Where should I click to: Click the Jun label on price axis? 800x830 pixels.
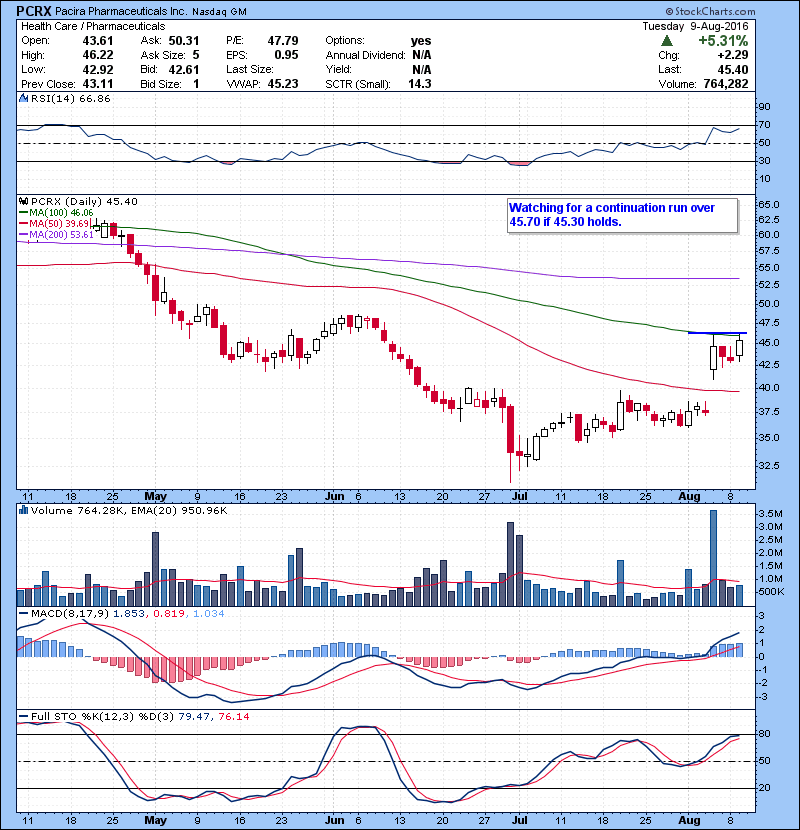(335, 497)
